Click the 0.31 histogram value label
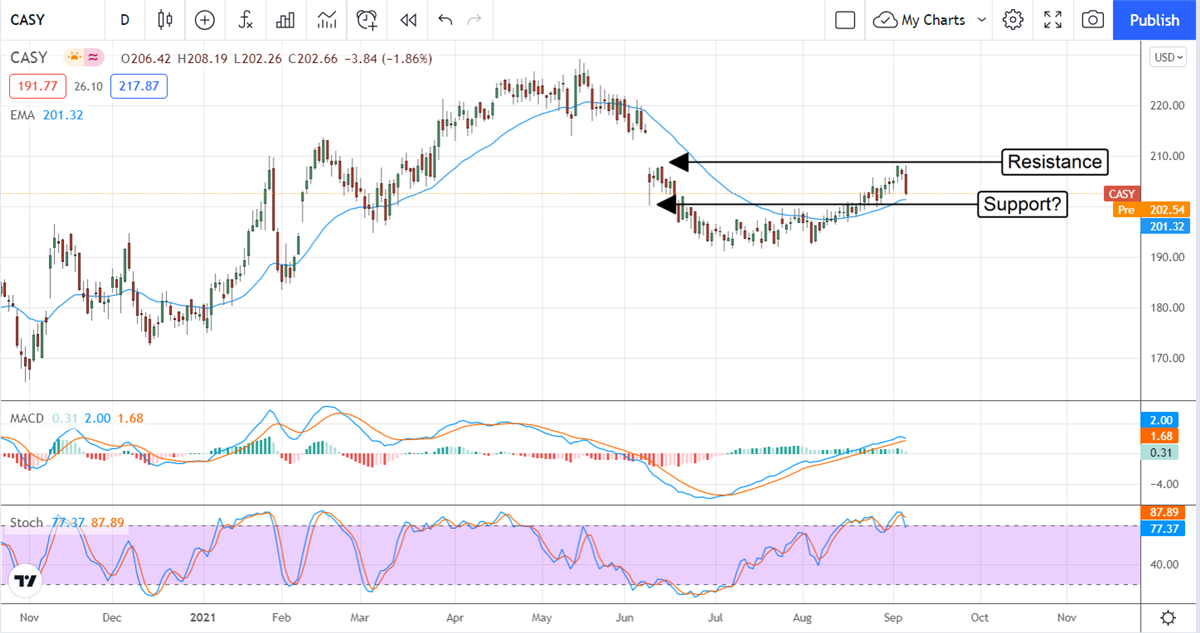1200x633 pixels. click(x=1158, y=453)
